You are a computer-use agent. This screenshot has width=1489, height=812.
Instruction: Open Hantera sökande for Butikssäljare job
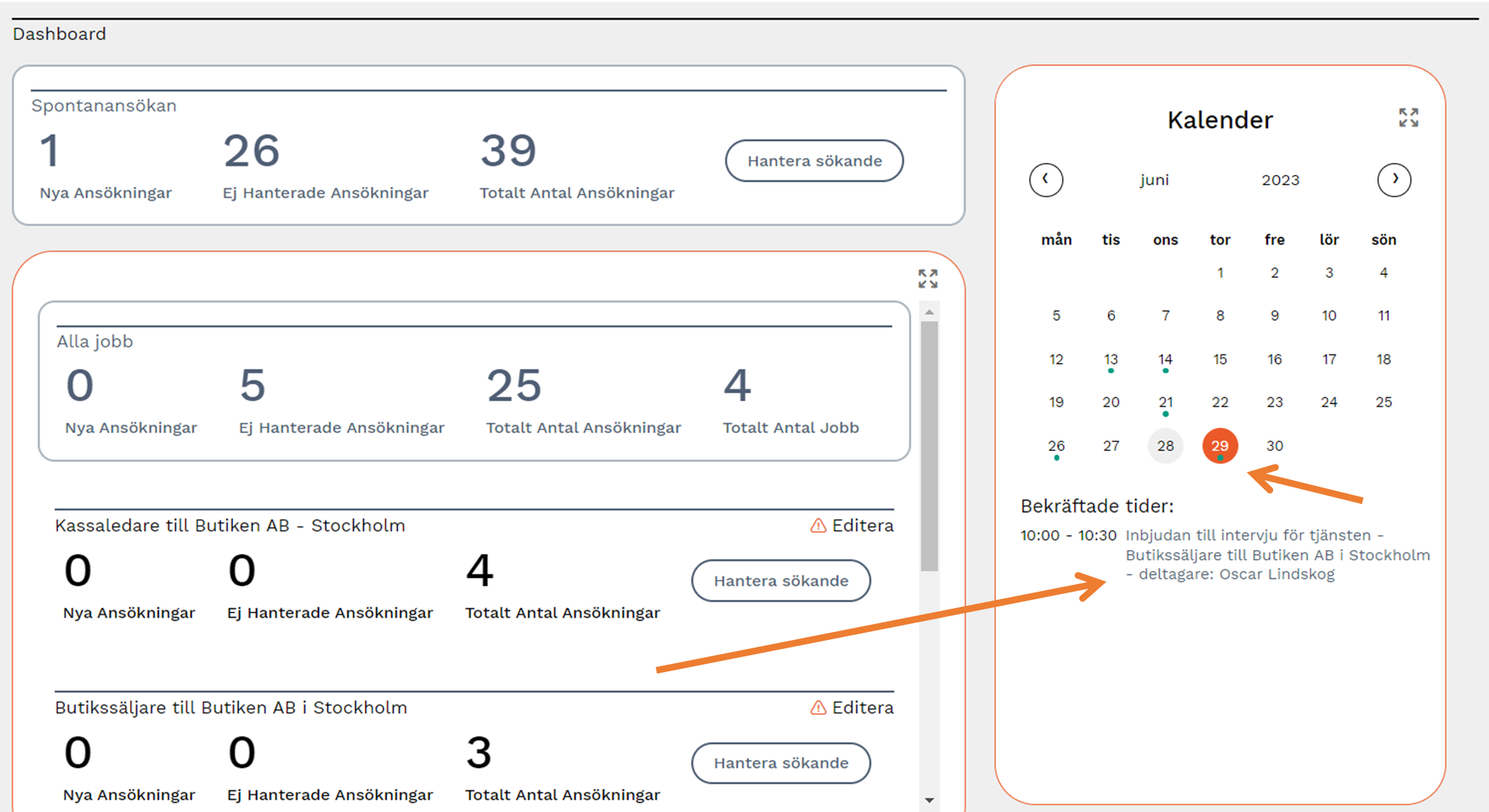click(780, 763)
